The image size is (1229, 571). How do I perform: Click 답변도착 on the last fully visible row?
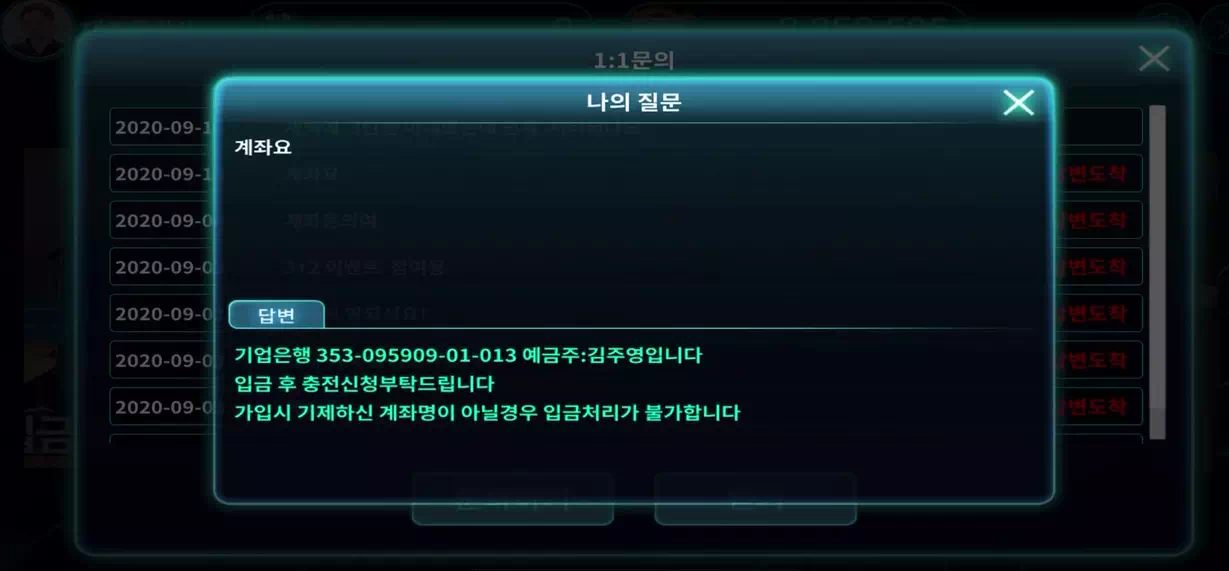tap(1091, 407)
